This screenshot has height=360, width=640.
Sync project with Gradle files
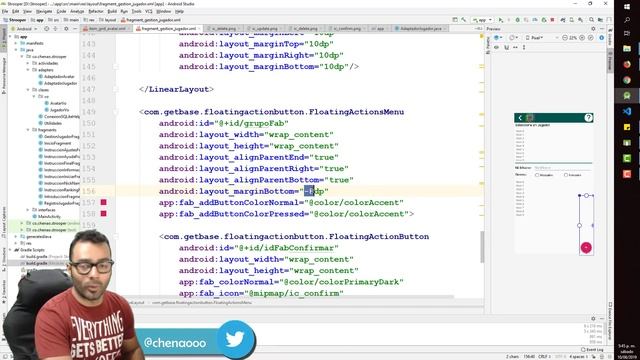click(x=563, y=20)
